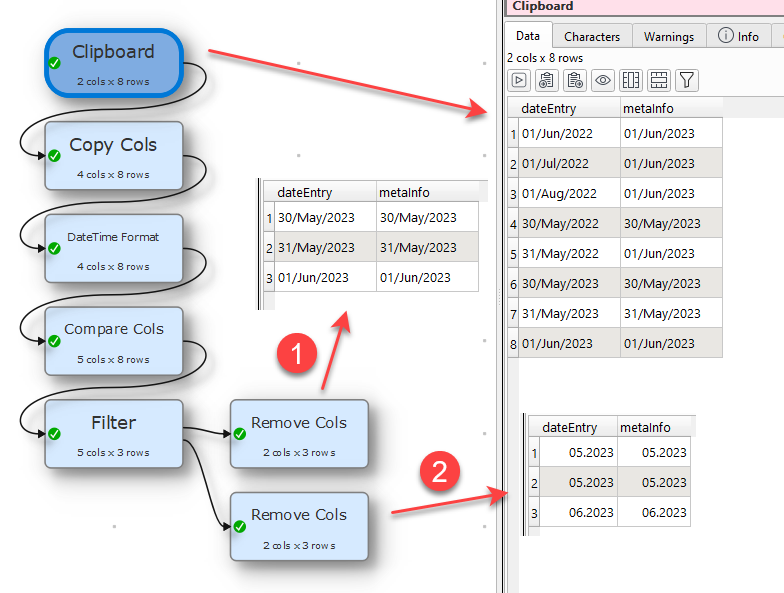
Task: Click the green check on DateTime Format node
Action: click(54, 248)
